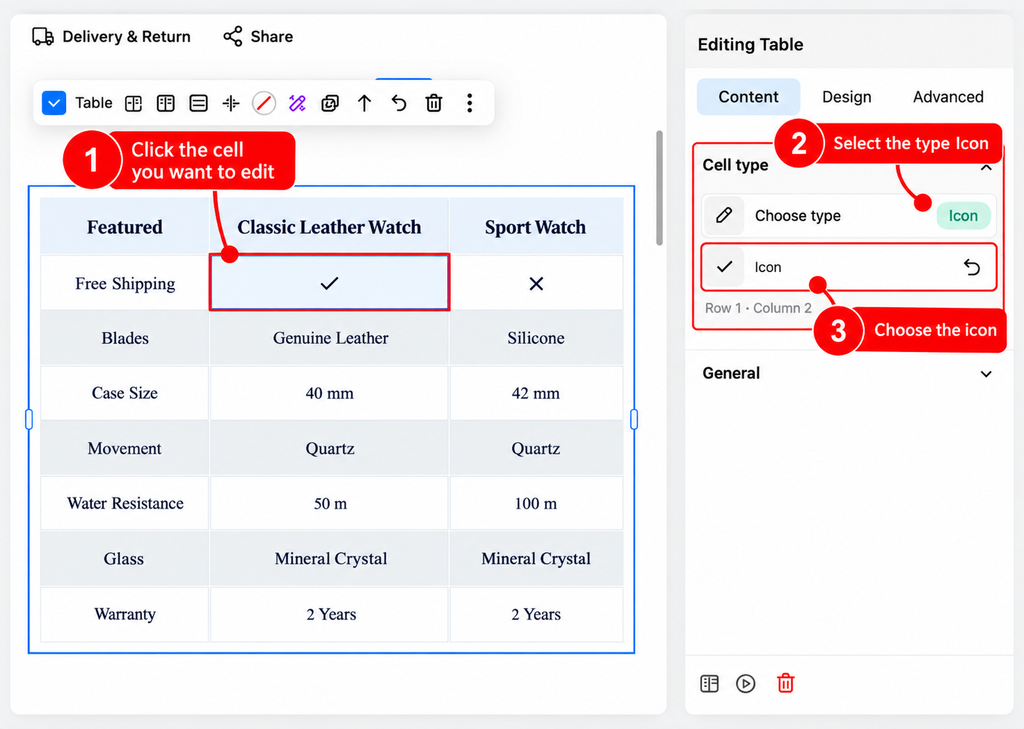Click the column split alignment icon in the toolbar
The width and height of the screenshot is (1024, 729).
(x=231, y=103)
